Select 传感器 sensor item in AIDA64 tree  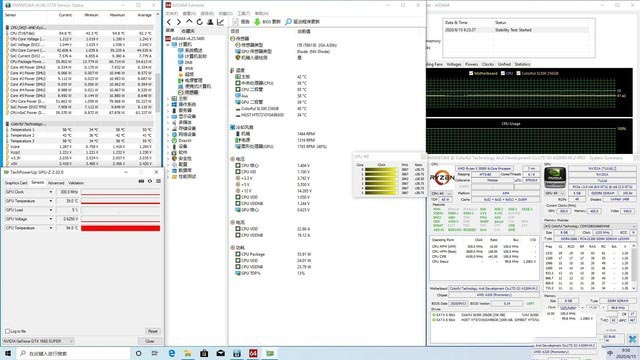(x=188, y=93)
